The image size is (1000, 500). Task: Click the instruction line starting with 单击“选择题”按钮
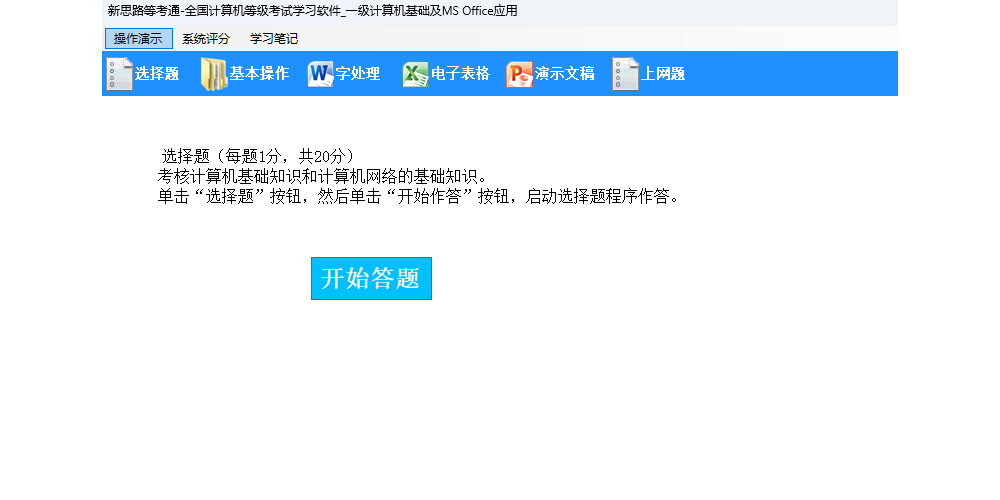pos(420,196)
